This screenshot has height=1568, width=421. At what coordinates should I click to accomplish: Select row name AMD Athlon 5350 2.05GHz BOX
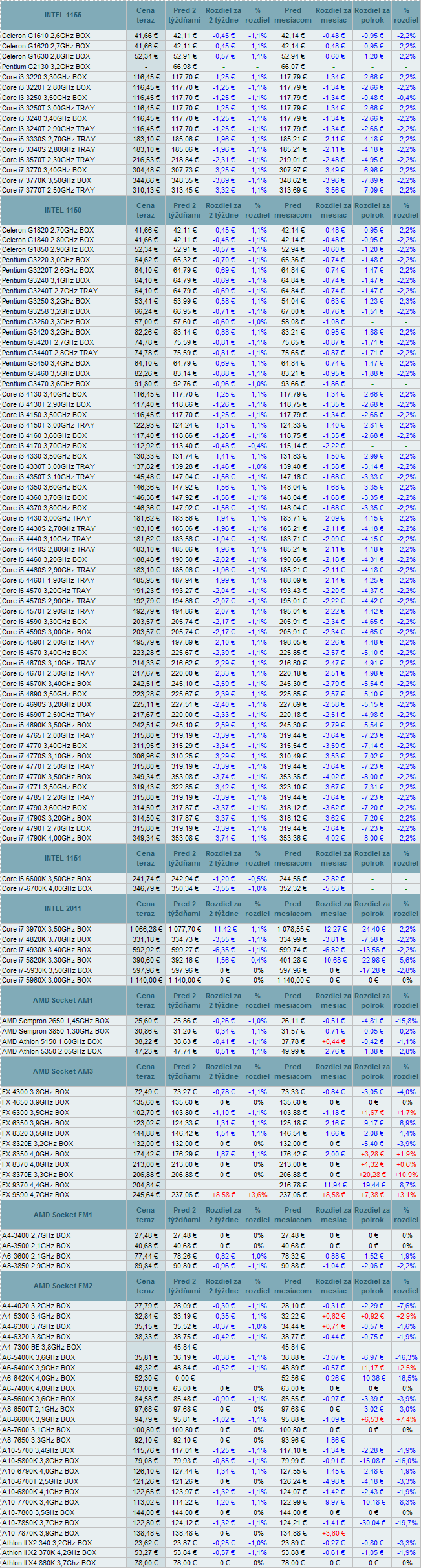point(52,1051)
